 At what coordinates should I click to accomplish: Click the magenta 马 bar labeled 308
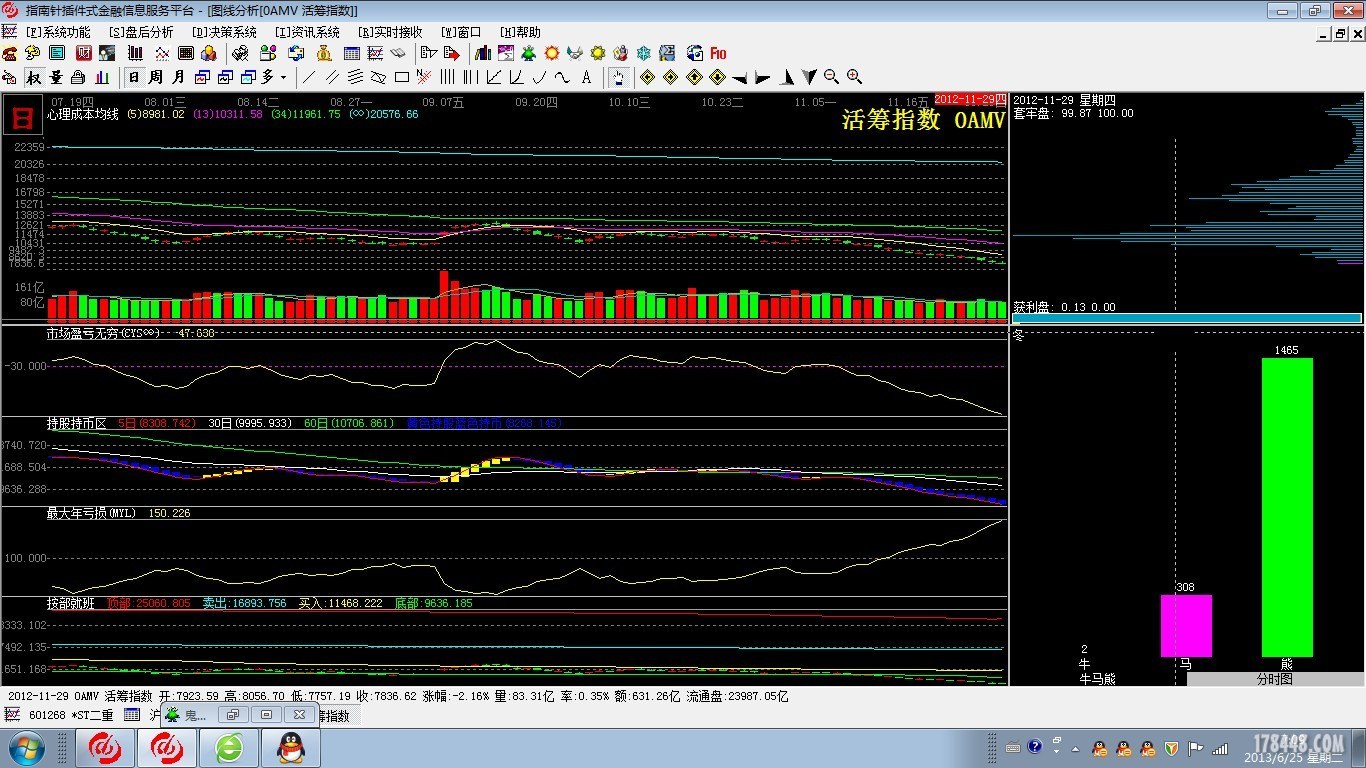point(1186,626)
